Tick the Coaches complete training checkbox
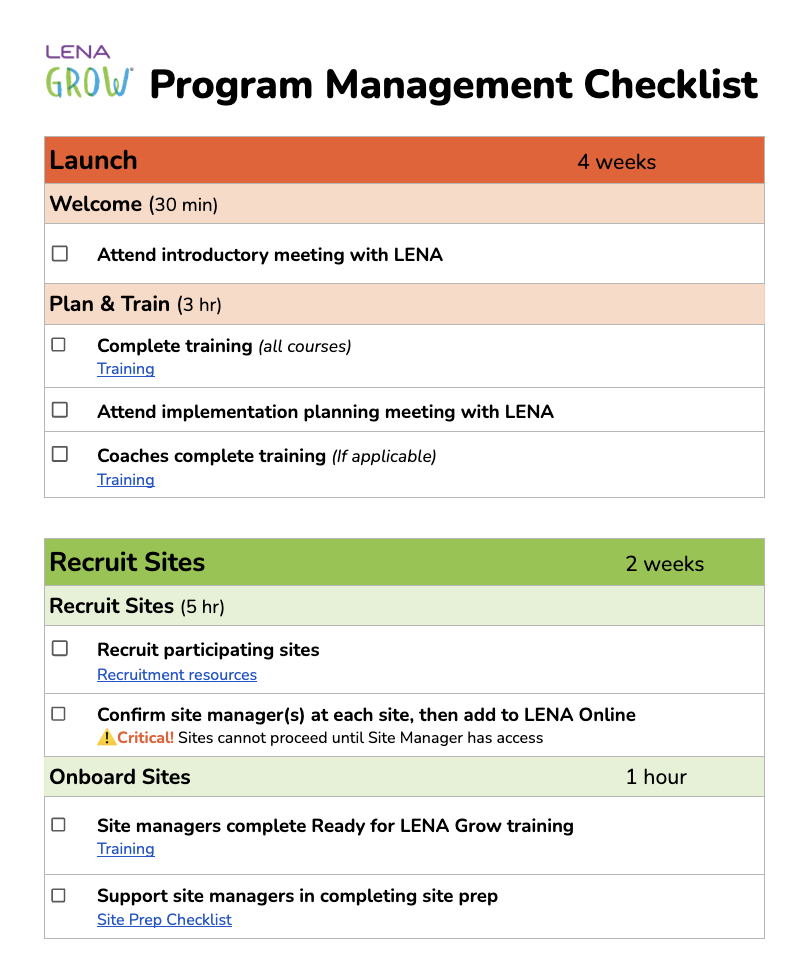 (x=60, y=454)
